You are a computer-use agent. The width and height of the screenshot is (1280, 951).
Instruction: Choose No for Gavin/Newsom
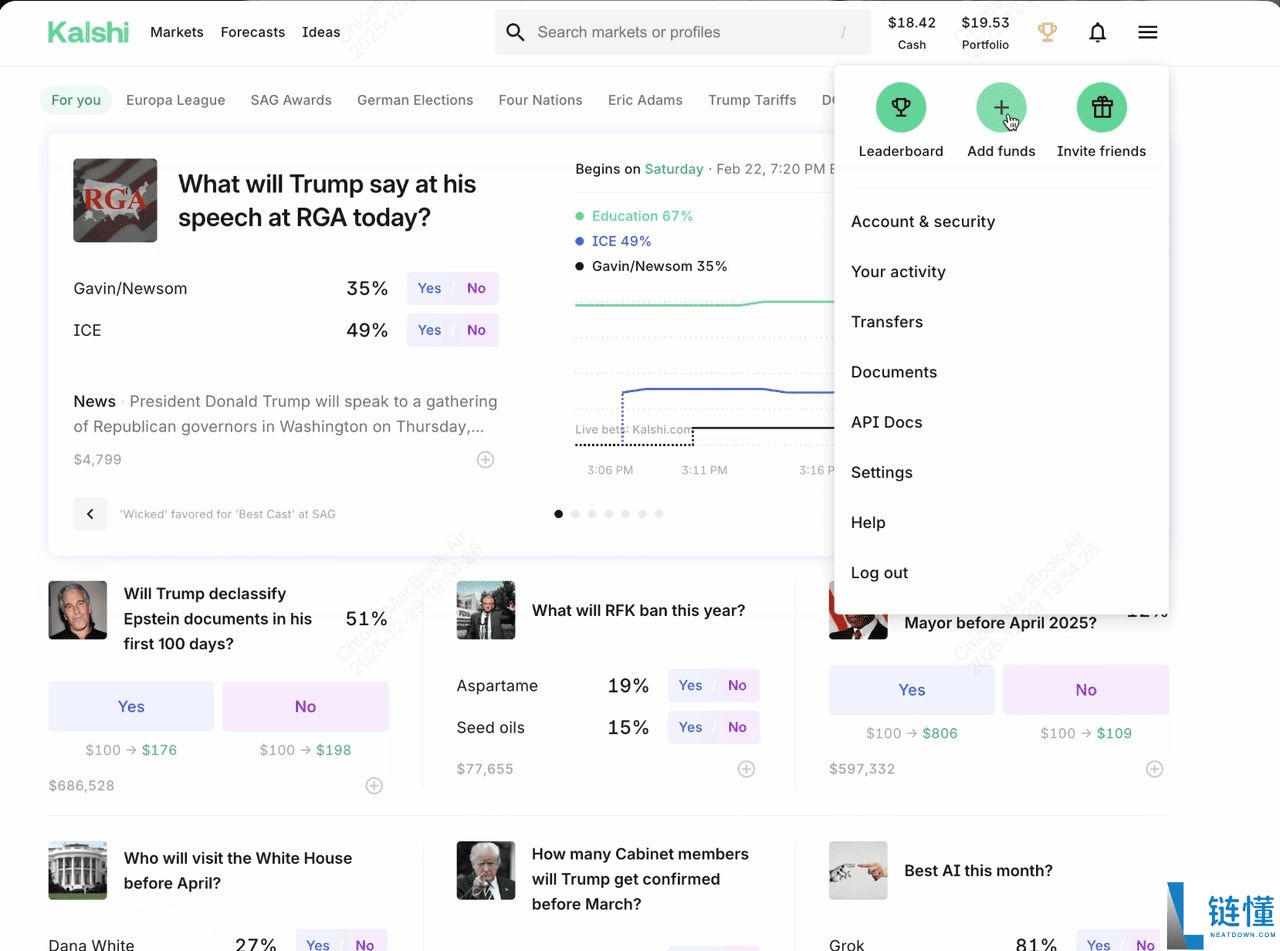[476, 288]
